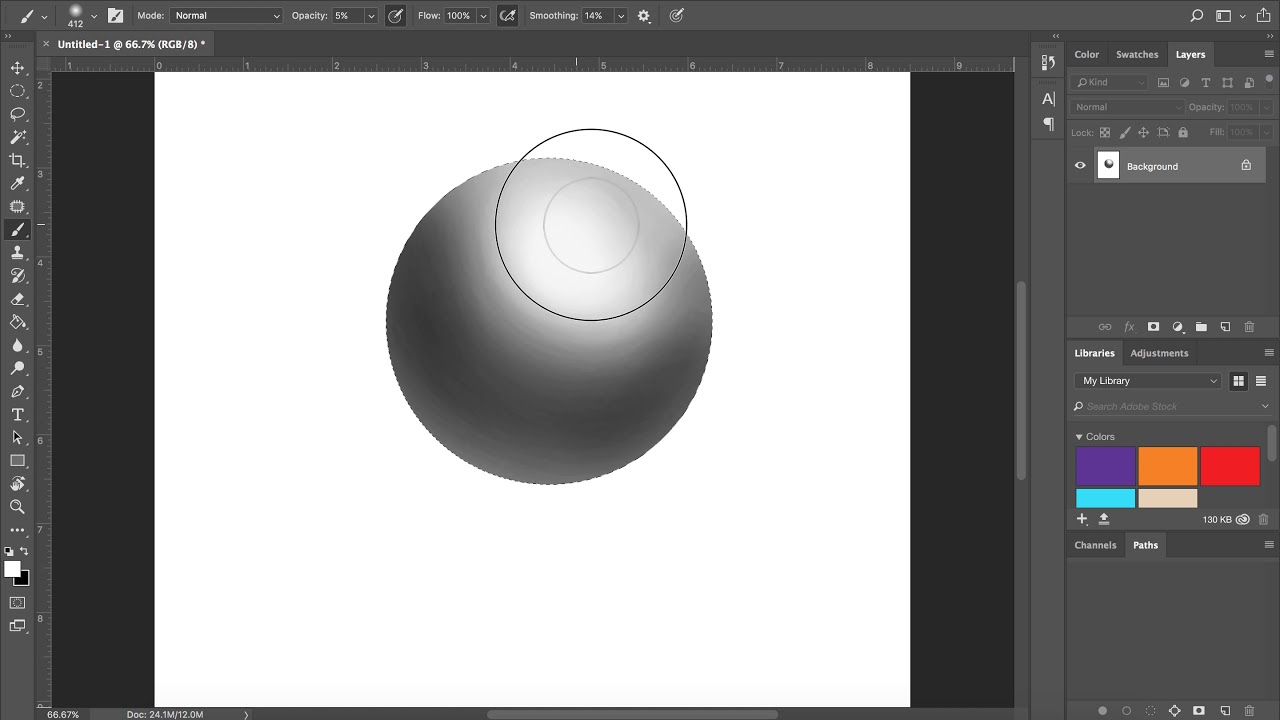Viewport: 1280px width, 720px height.
Task: Toggle Quick Mask mode
Action: (17, 603)
